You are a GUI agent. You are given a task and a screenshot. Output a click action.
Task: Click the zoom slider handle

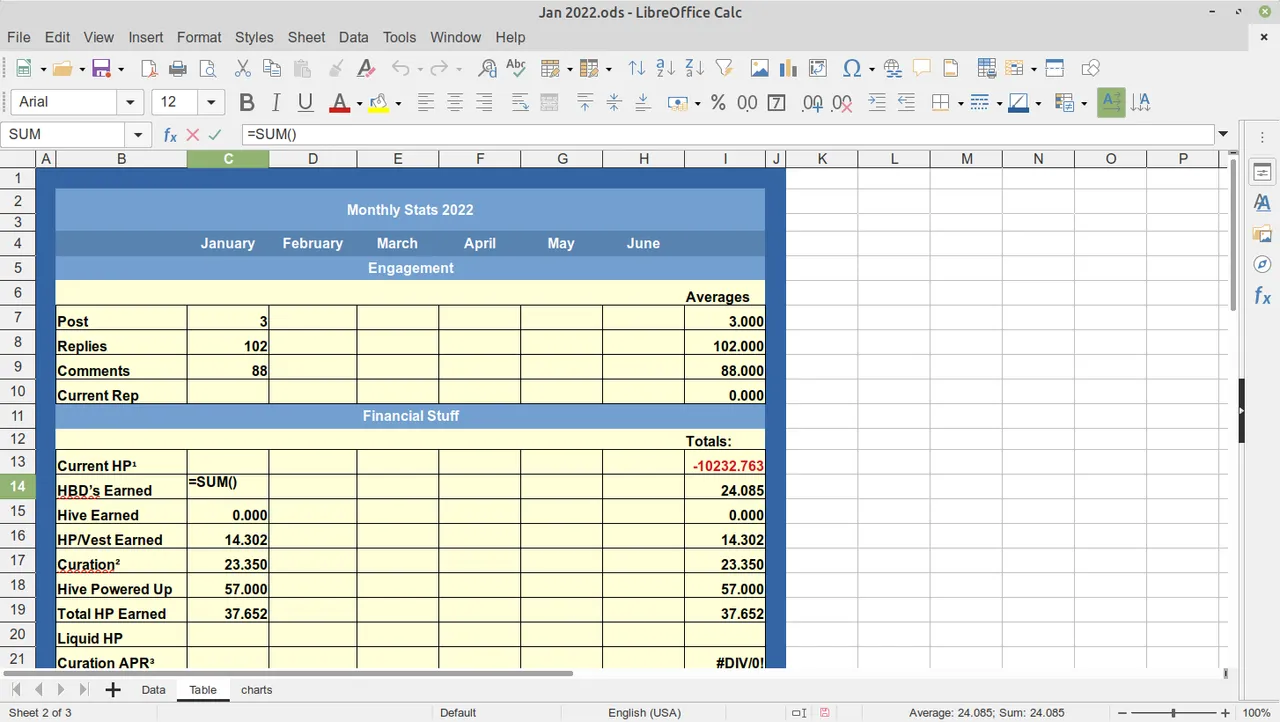[1173, 713]
